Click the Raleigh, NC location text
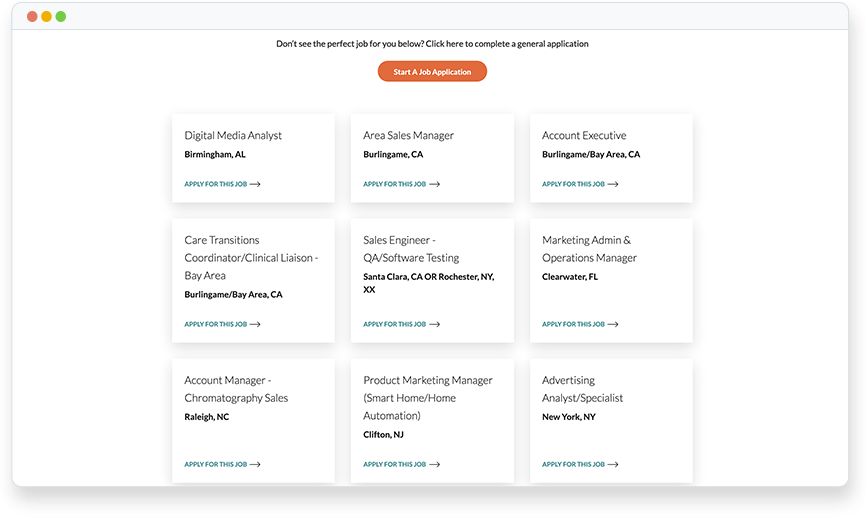Viewport: 867px width, 519px height. click(x=206, y=417)
